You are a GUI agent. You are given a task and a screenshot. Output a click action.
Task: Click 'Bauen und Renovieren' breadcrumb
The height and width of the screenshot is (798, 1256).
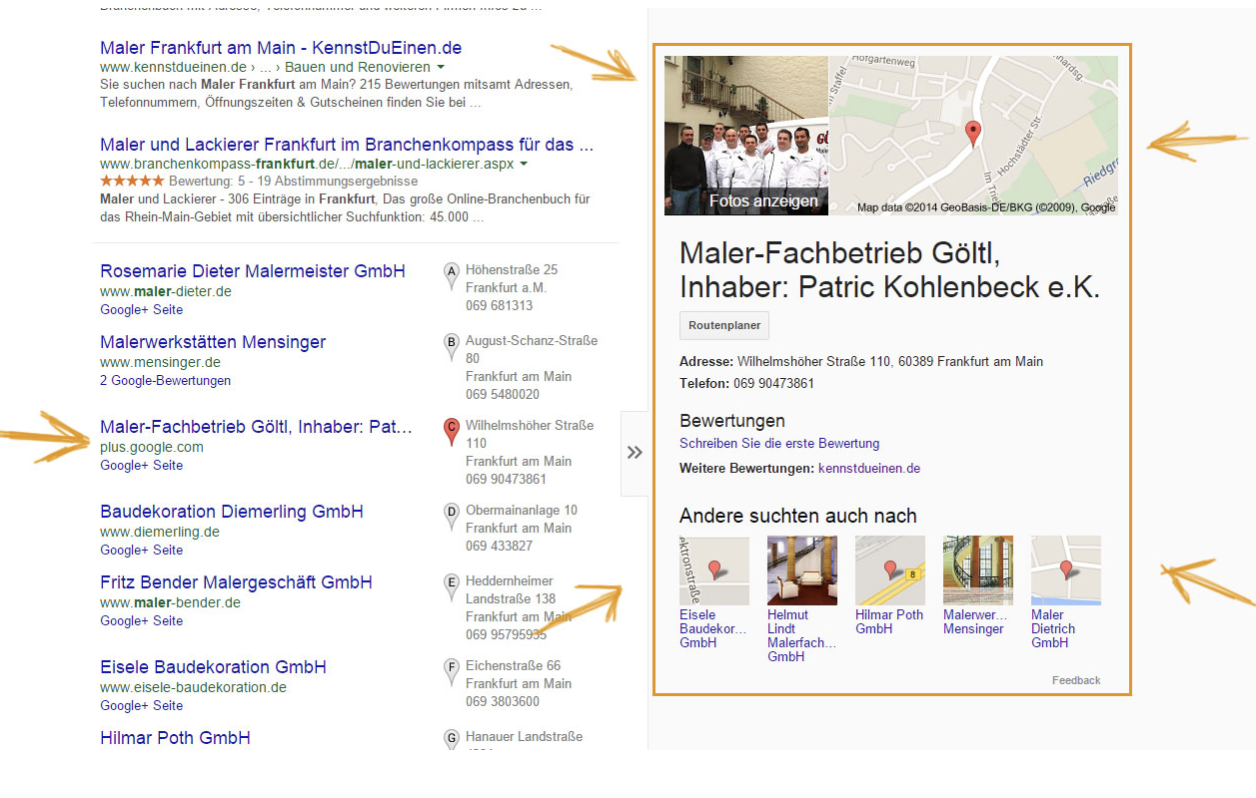(357, 67)
